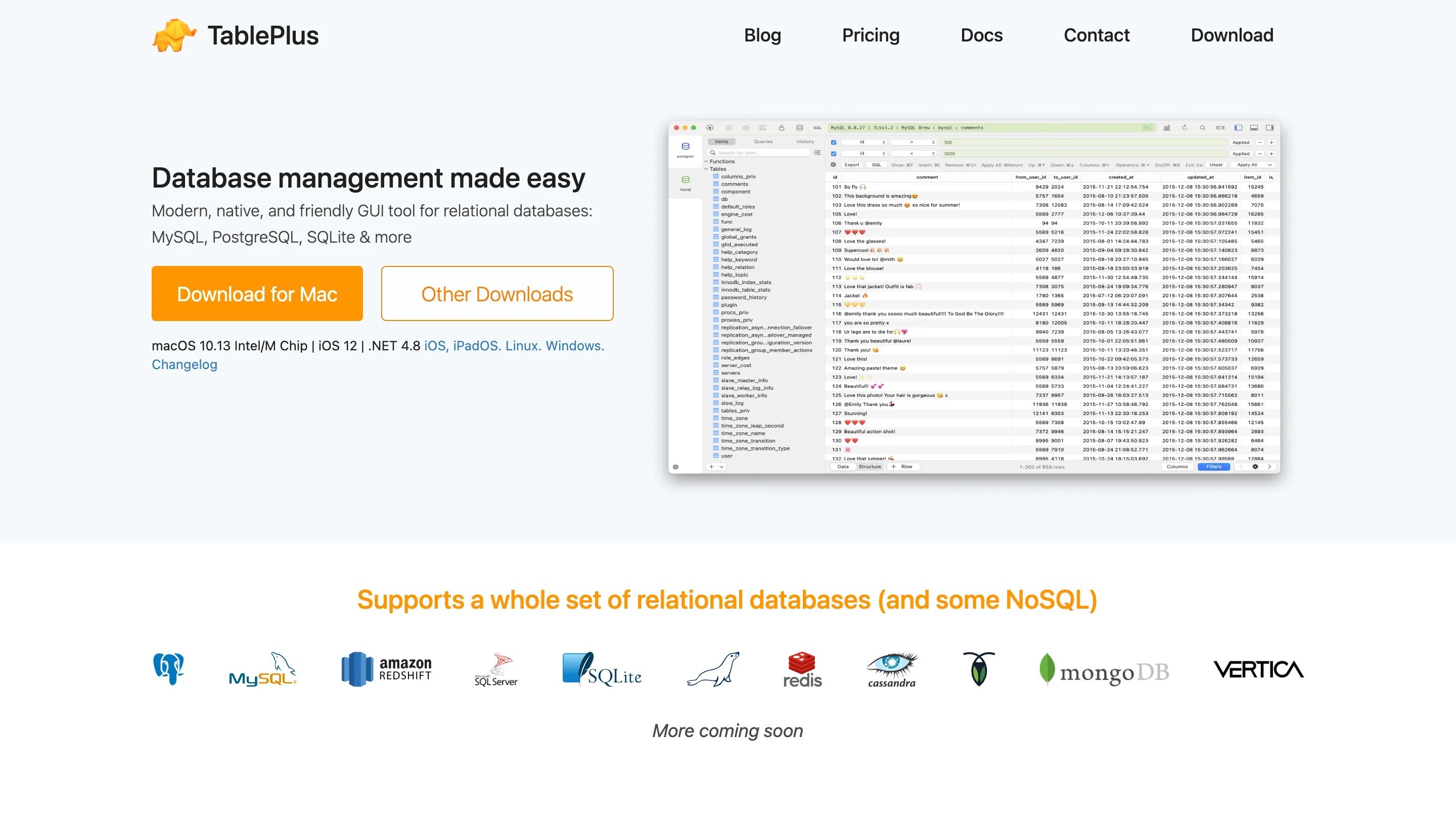This screenshot has width=1456, height=822.
Task: Click the MariaDB seal logo
Action: coord(713,669)
